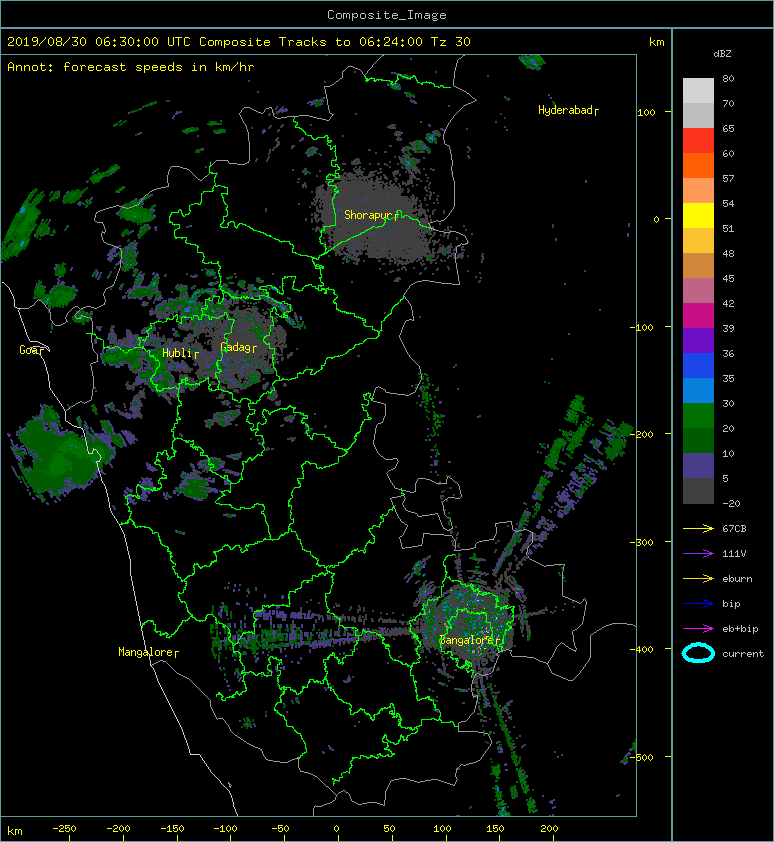Click '-250' on the bottom km axis
The height and width of the screenshot is (842, 774).
point(64,829)
